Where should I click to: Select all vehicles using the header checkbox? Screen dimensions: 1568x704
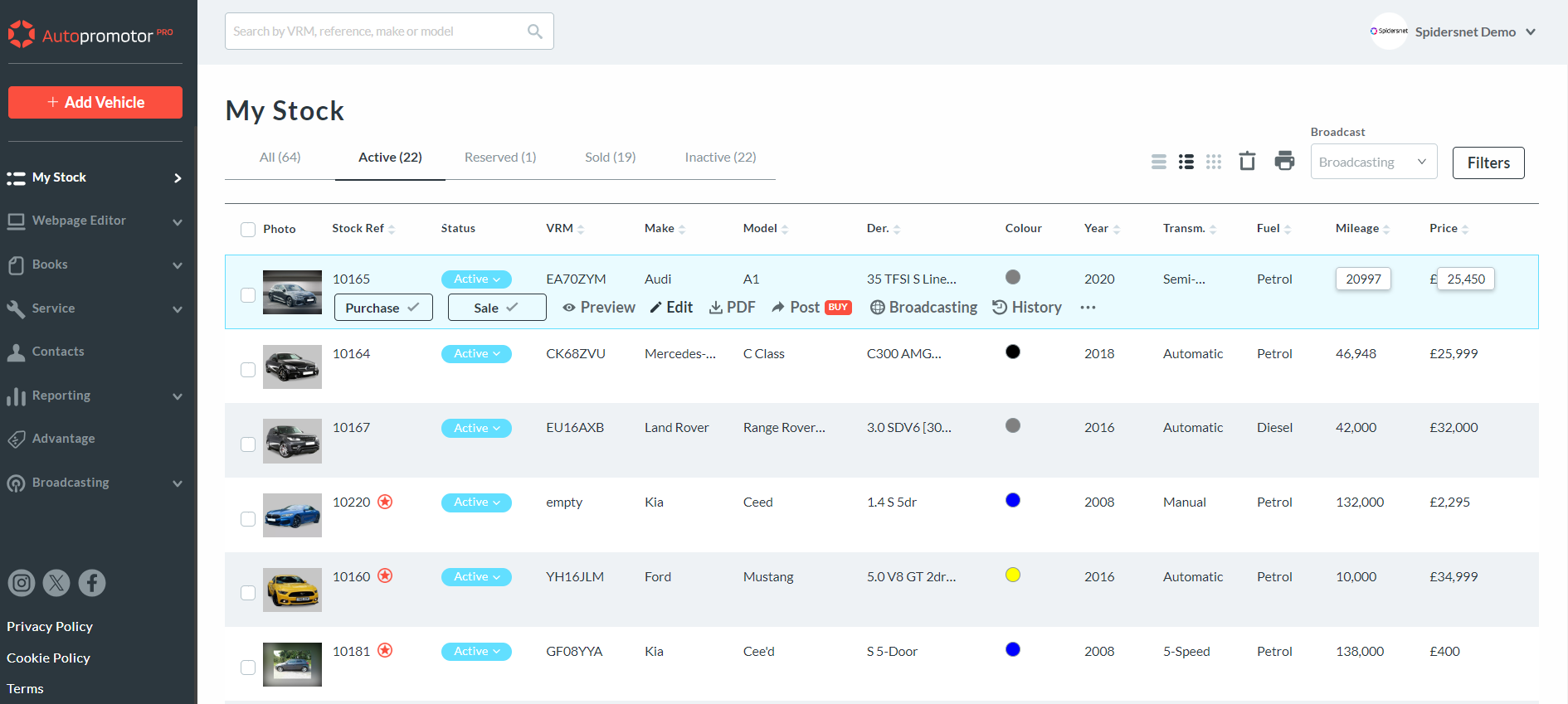248,230
